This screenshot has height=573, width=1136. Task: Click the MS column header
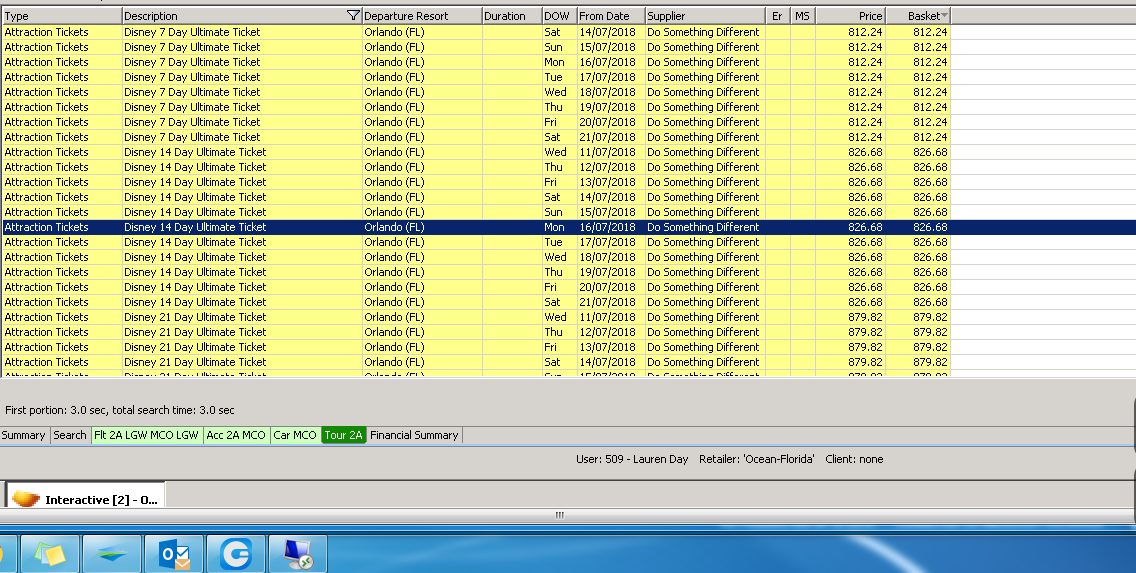tap(803, 16)
